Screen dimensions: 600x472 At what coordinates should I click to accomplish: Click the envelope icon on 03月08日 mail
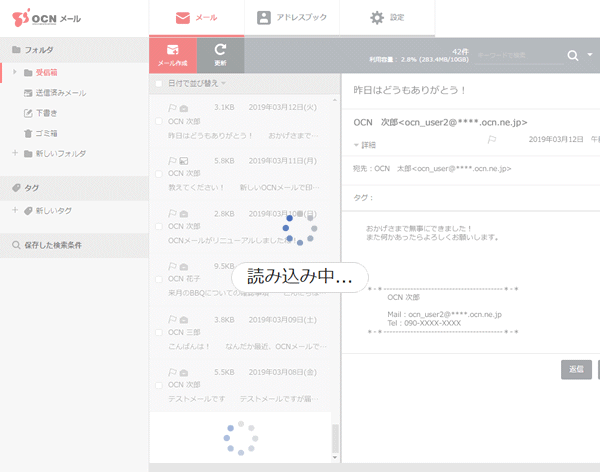pos(184,372)
